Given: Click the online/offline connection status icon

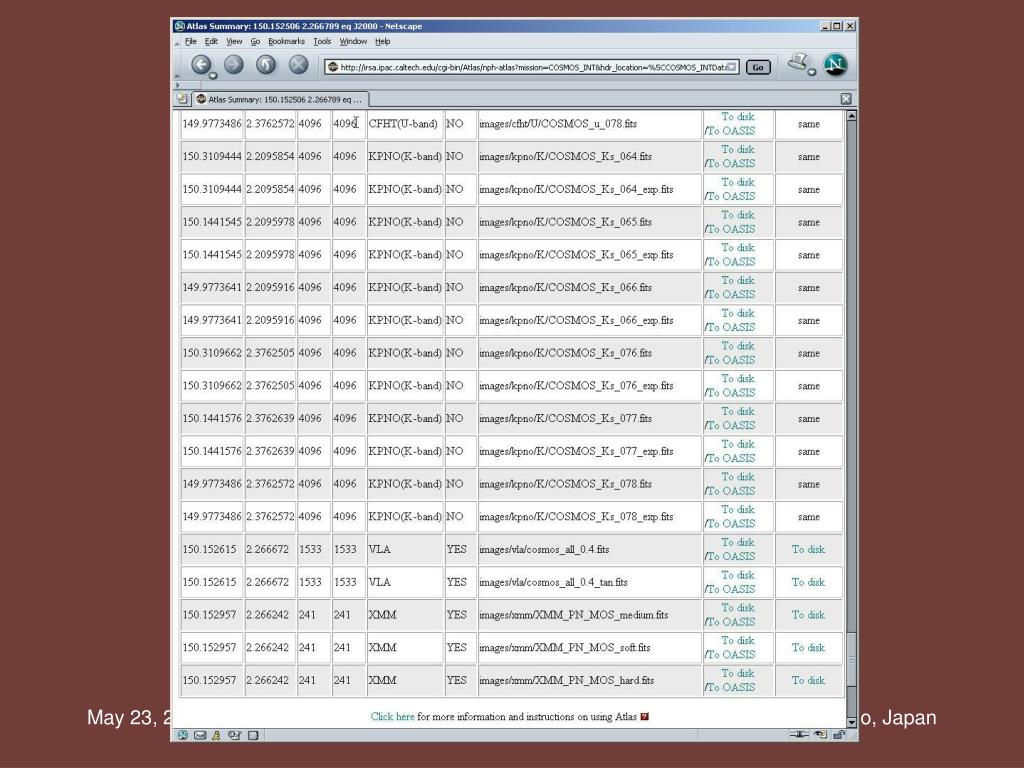Looking at the screenshot, I should pyautogui.click(x=799, y=735).
